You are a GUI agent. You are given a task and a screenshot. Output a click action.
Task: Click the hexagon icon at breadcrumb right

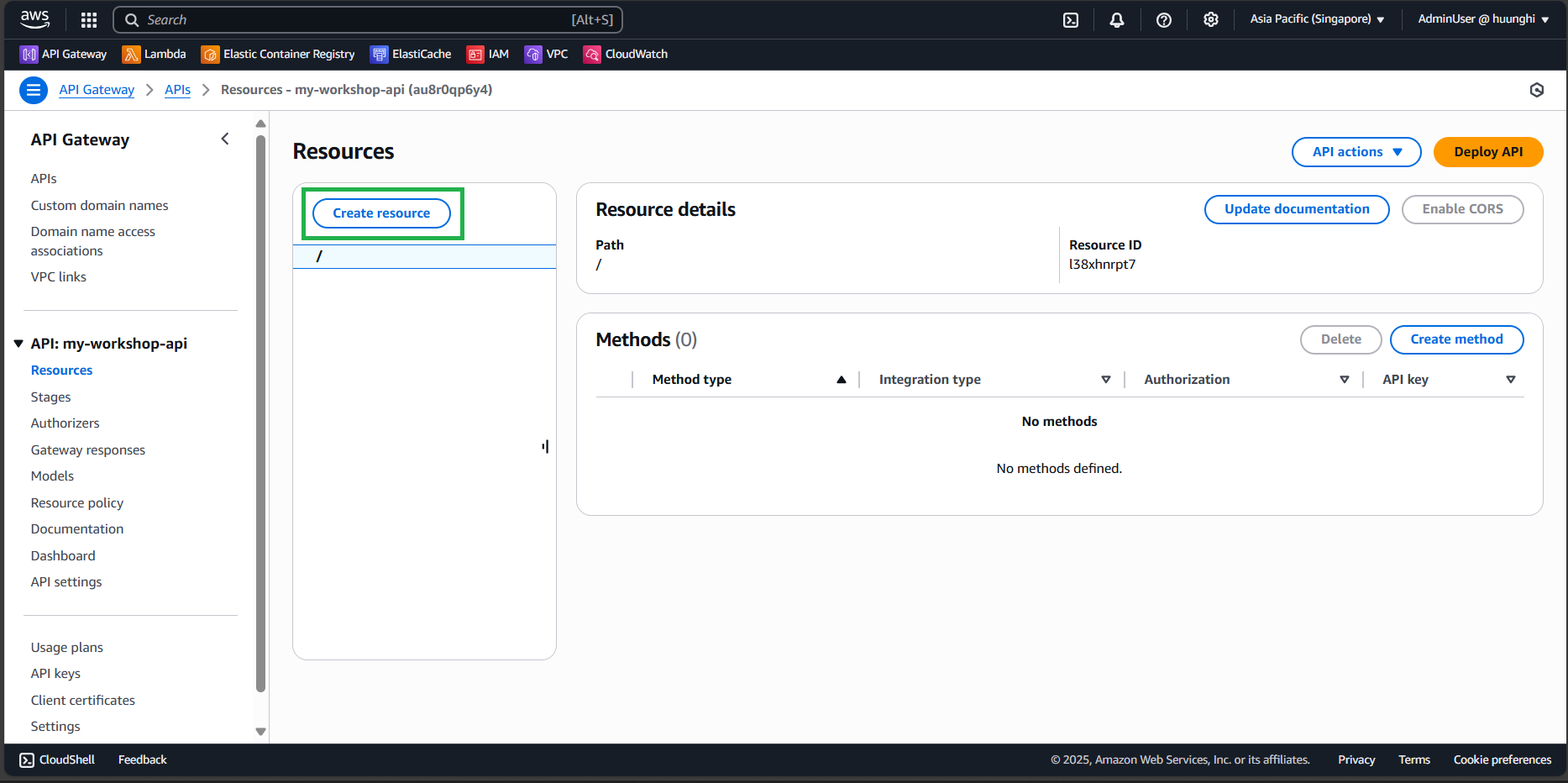(x=1537, y=90)
